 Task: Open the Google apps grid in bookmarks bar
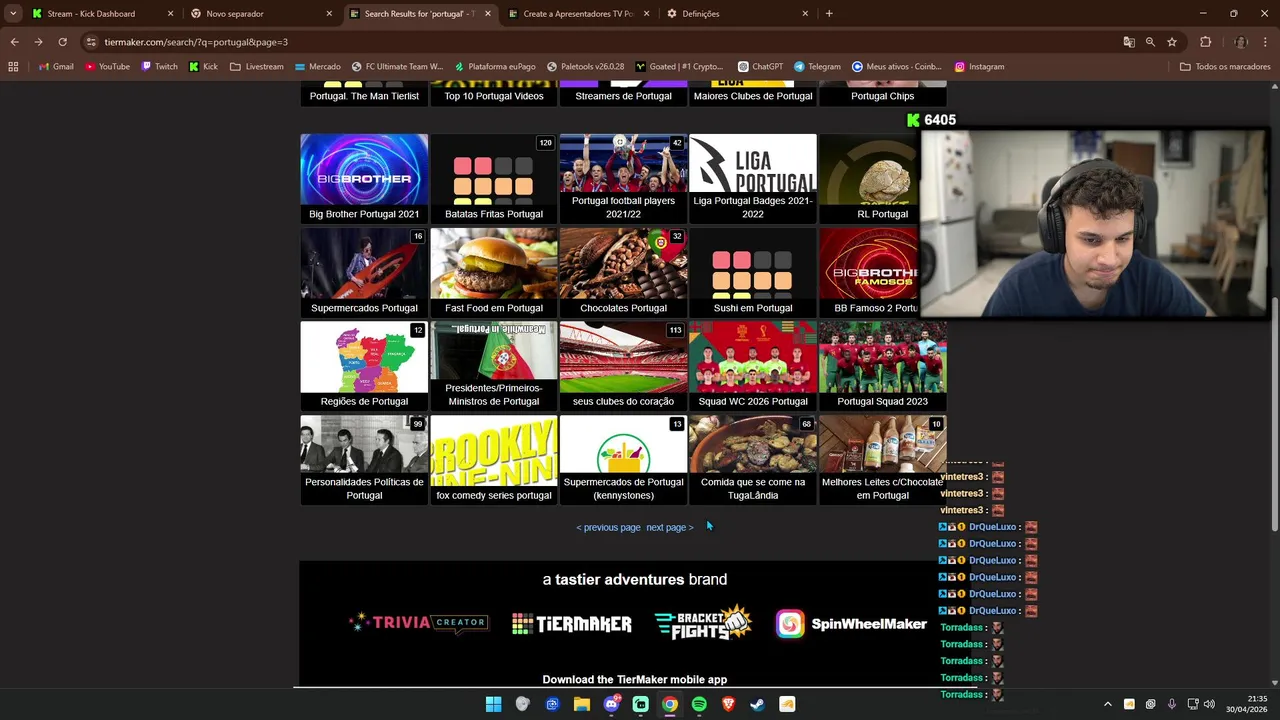[x=13, y=67]
